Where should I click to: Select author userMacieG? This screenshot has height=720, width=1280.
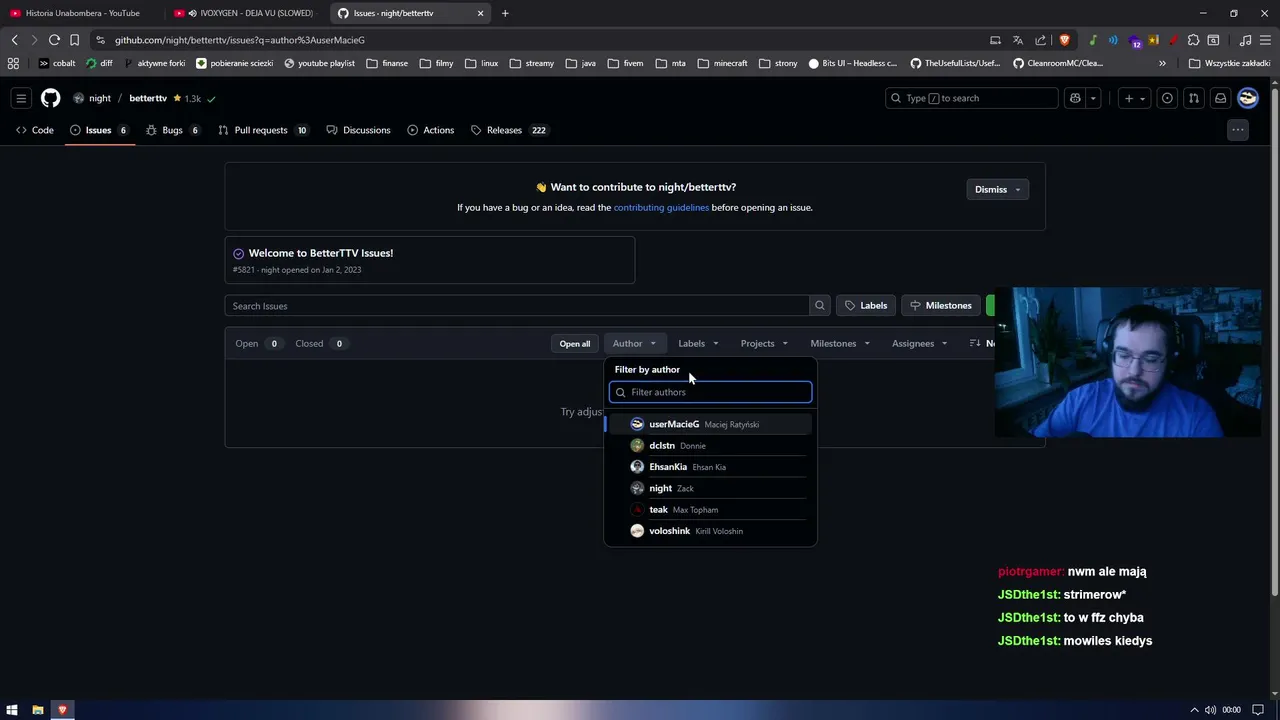click(x=710, y=424)
